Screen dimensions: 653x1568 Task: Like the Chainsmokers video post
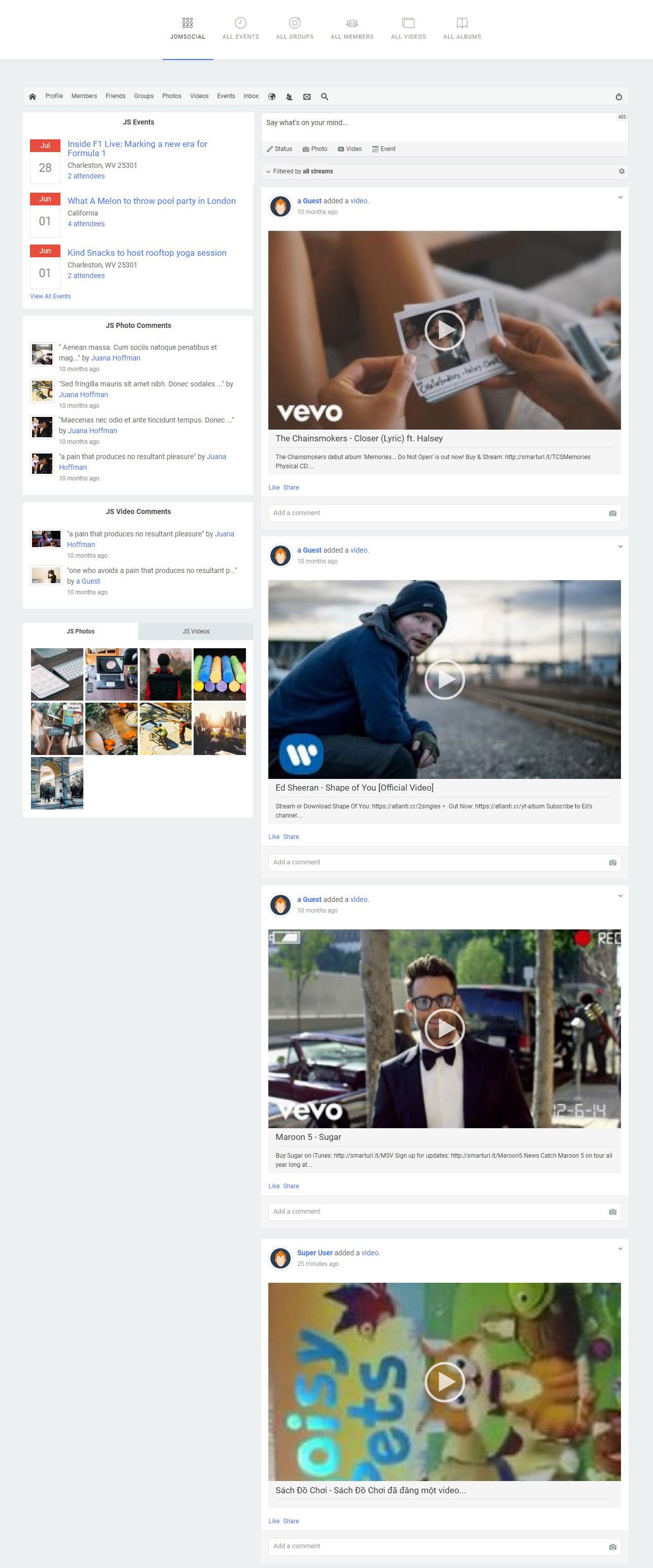click(x=274, y=488)
